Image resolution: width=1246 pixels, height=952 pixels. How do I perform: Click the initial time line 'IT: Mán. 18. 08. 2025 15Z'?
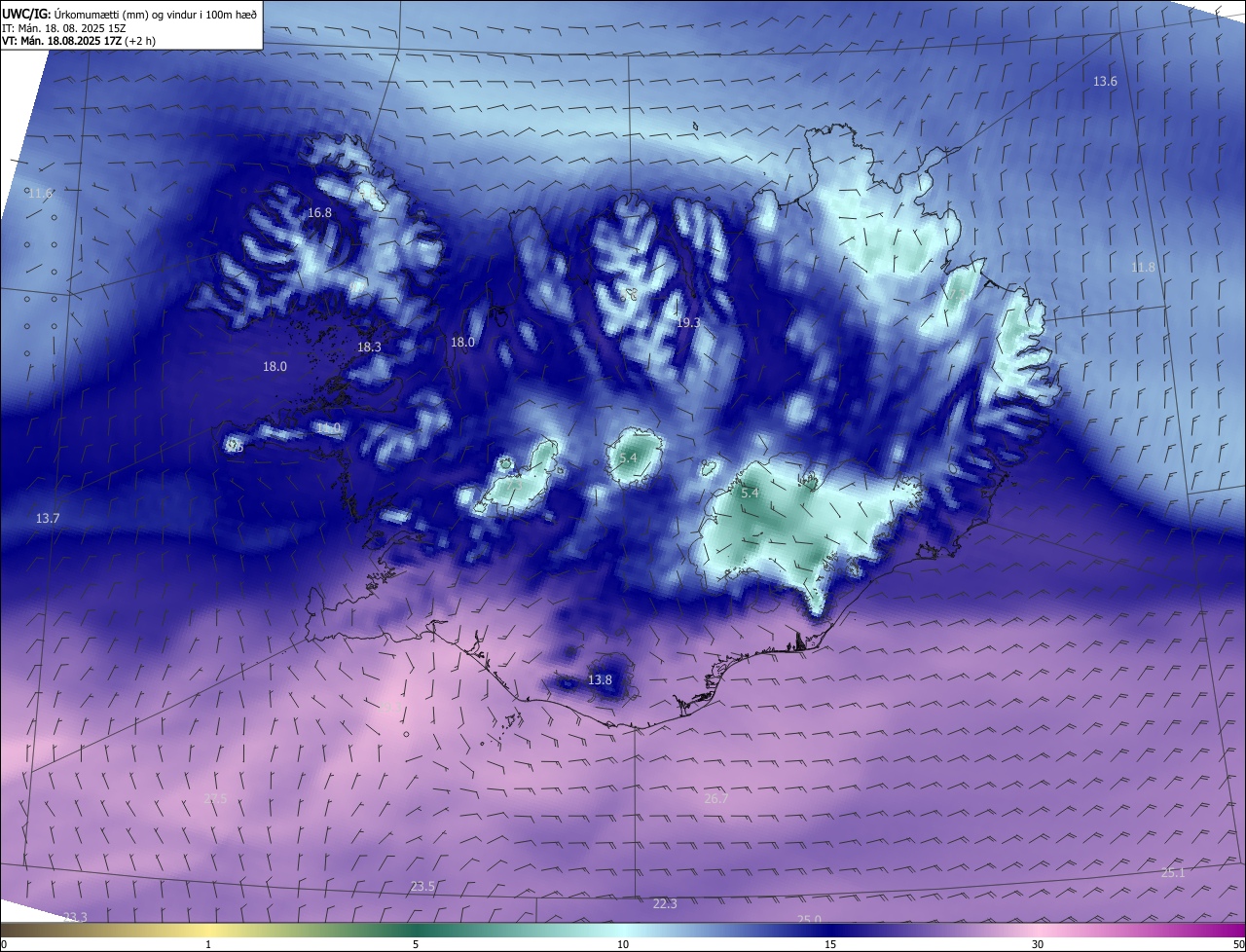(63, 28)
